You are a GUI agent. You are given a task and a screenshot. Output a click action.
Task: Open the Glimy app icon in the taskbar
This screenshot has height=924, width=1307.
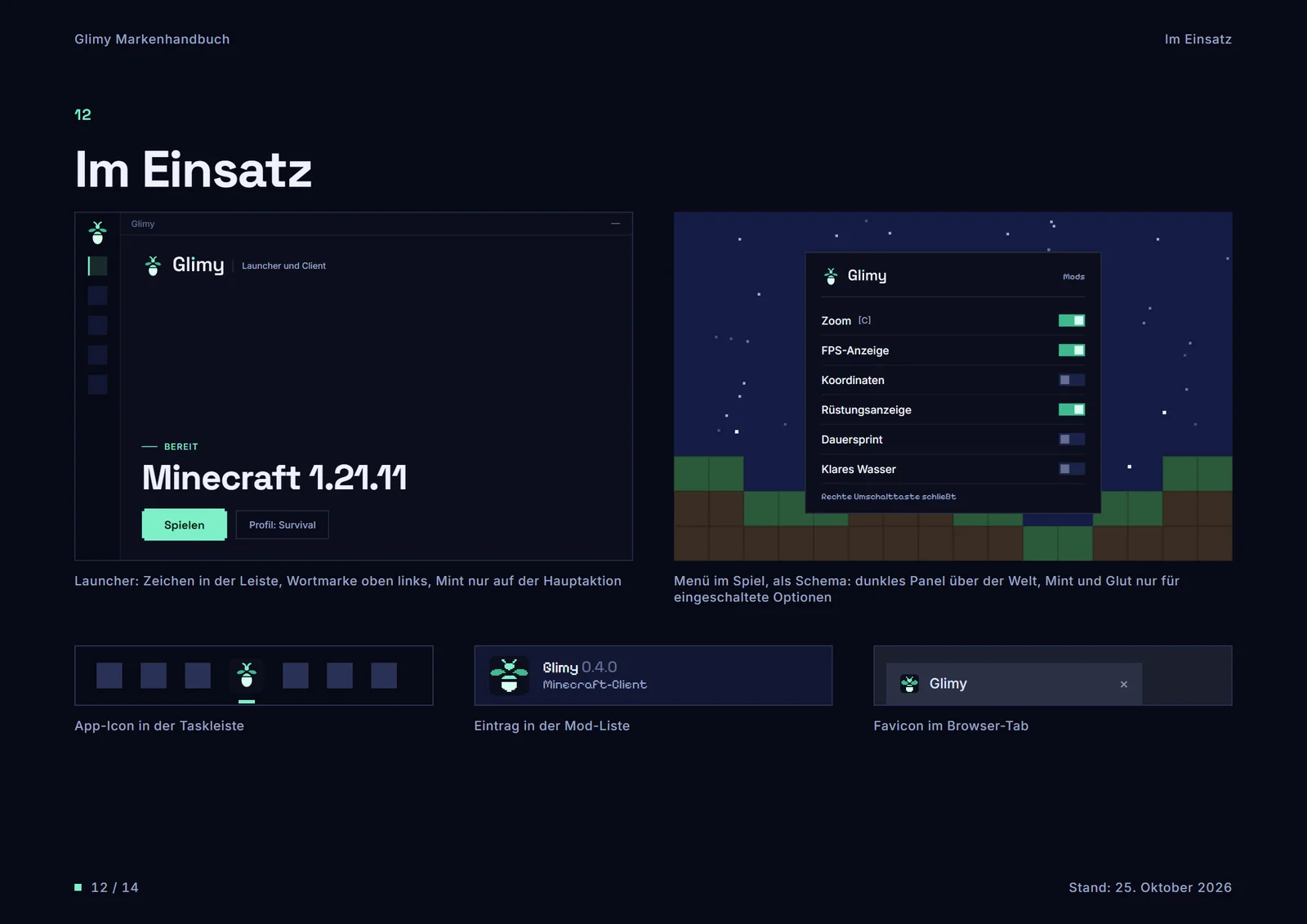tap(247, 676)
